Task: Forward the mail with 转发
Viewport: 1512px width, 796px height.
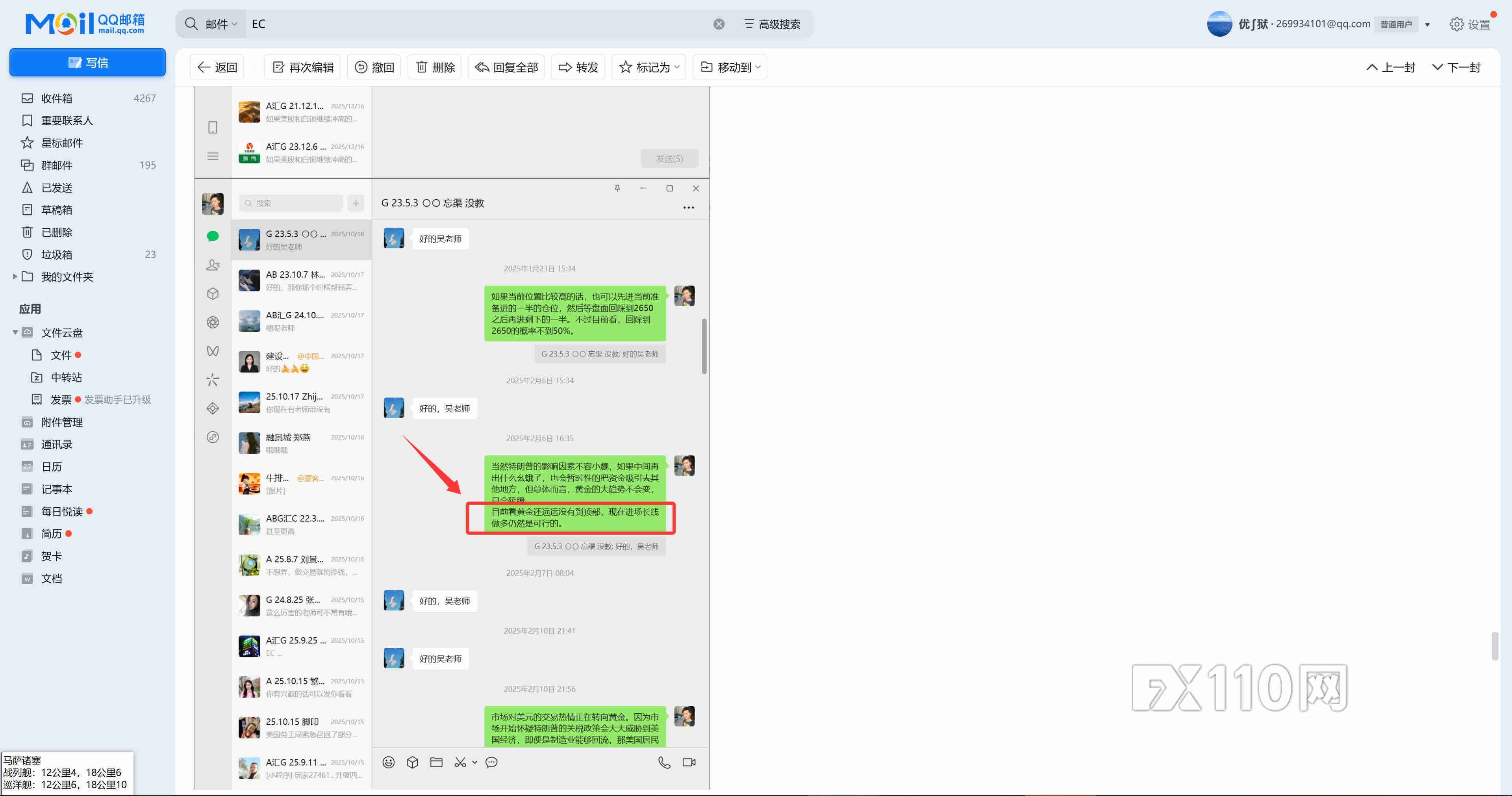Action: 578,67
